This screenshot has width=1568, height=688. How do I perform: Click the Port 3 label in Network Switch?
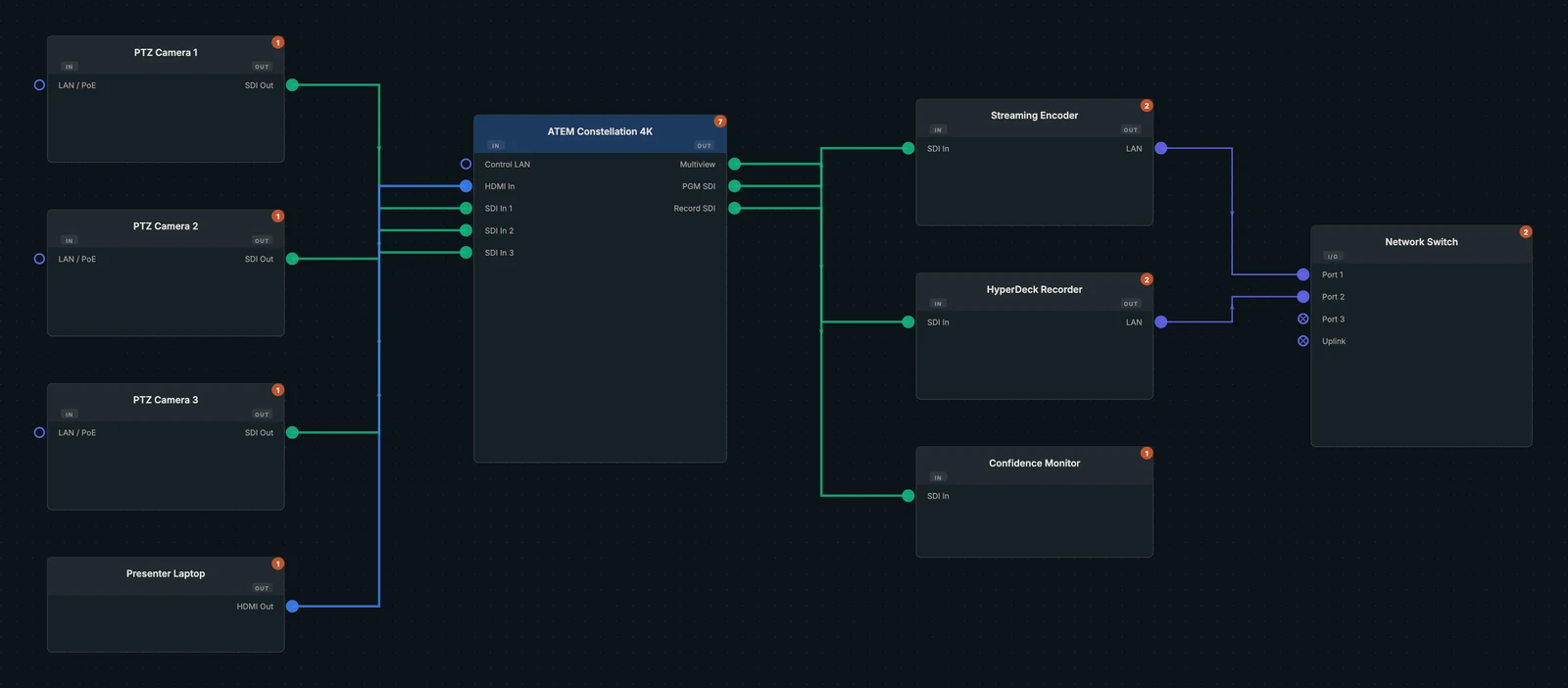point(1333,319)
